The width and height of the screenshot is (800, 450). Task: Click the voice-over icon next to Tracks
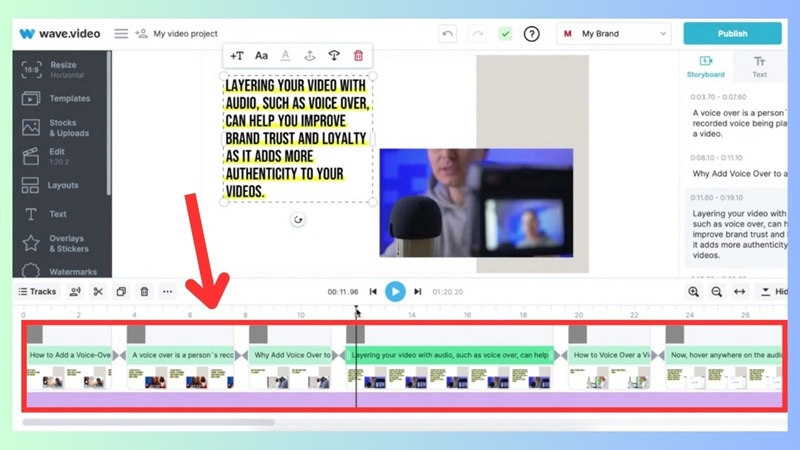click(75, 292)
